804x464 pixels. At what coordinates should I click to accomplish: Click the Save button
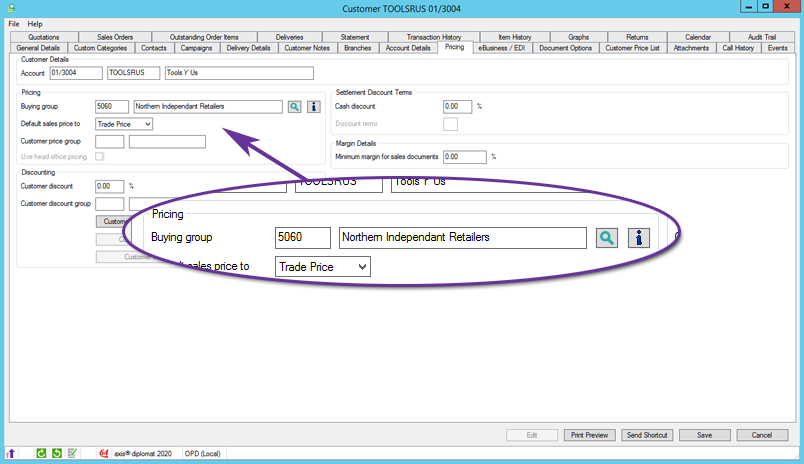(x=705, y=435)
